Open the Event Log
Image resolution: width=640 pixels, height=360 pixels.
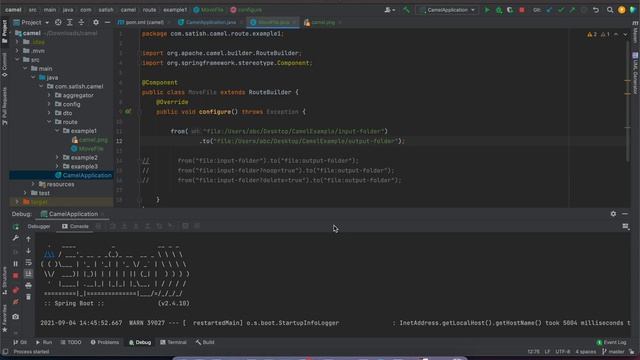tap(611, 342)
